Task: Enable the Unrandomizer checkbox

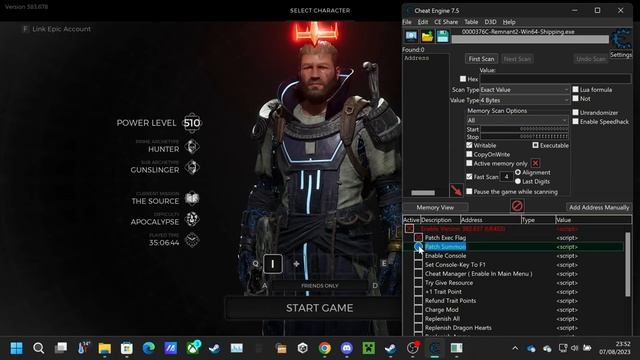Action: [x=576, y=112]
